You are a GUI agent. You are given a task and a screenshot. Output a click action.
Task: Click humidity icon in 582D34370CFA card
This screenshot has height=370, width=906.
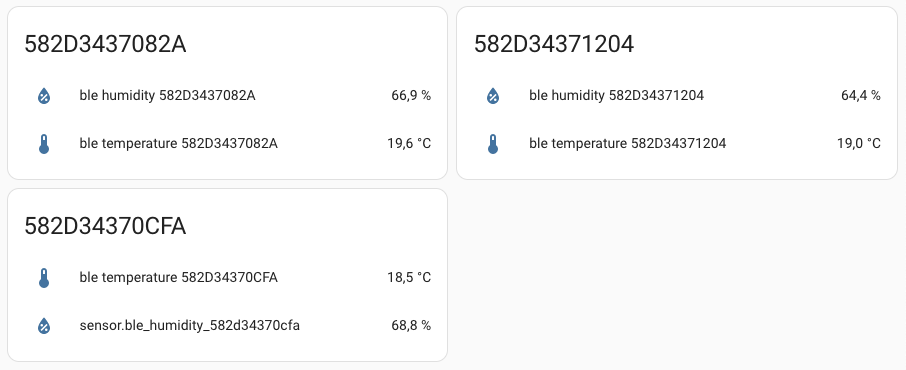point(44,326)
